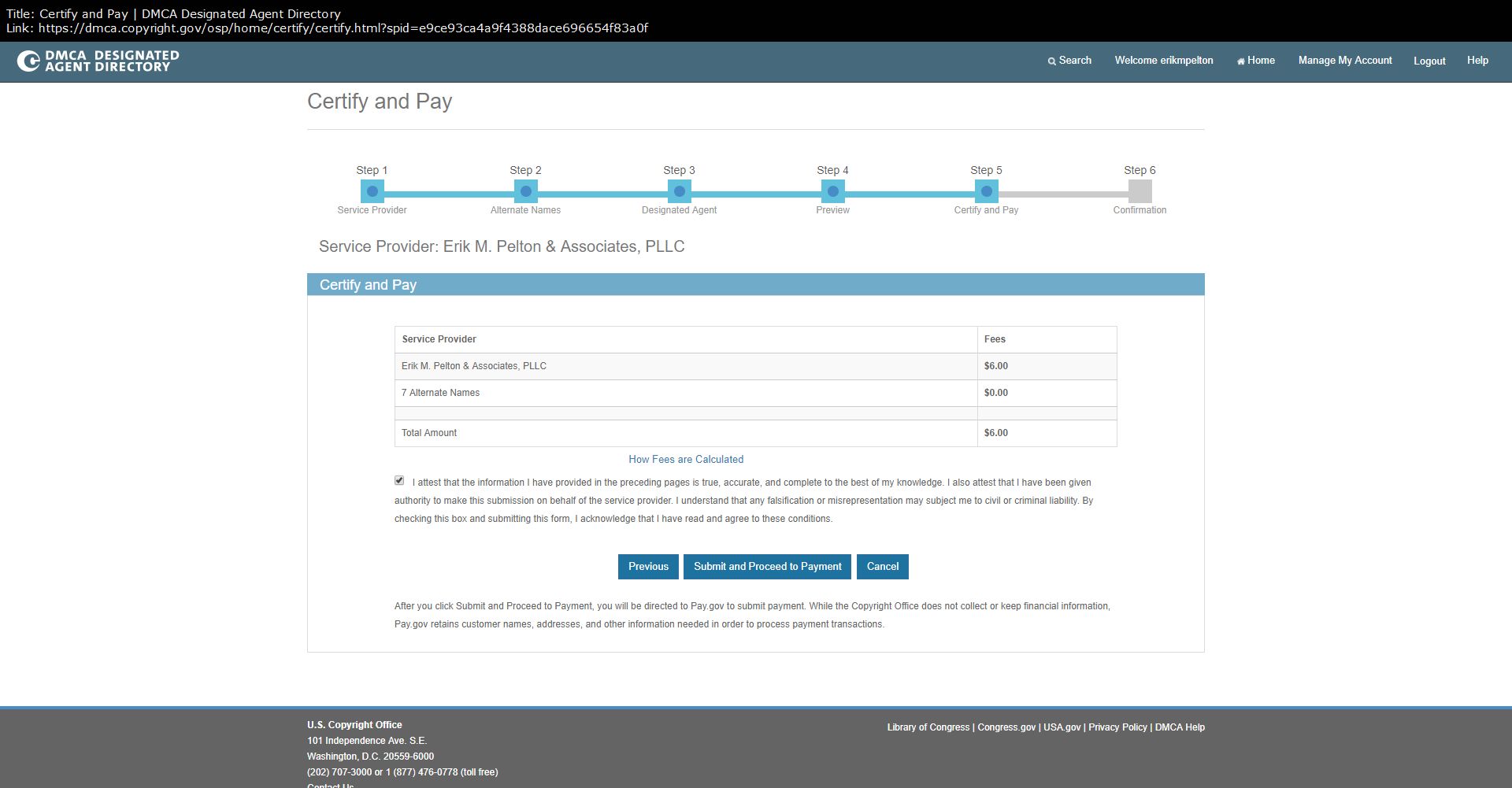The image size is (1512, 788).
Task: Click the Fees column header
Action: pyautogui.click(x=1047, y=339)
